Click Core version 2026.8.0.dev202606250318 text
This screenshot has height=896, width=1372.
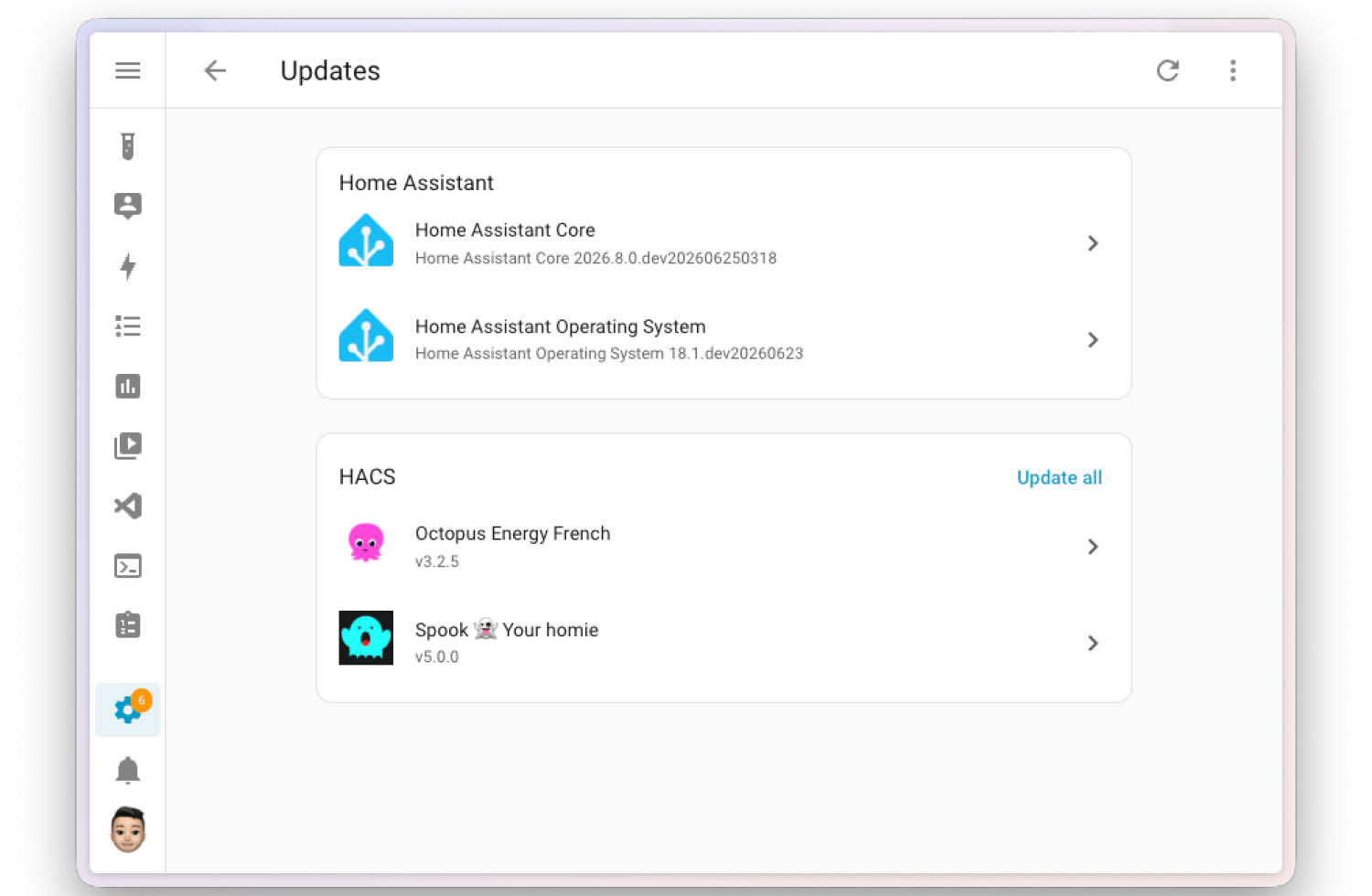(595, 258)
